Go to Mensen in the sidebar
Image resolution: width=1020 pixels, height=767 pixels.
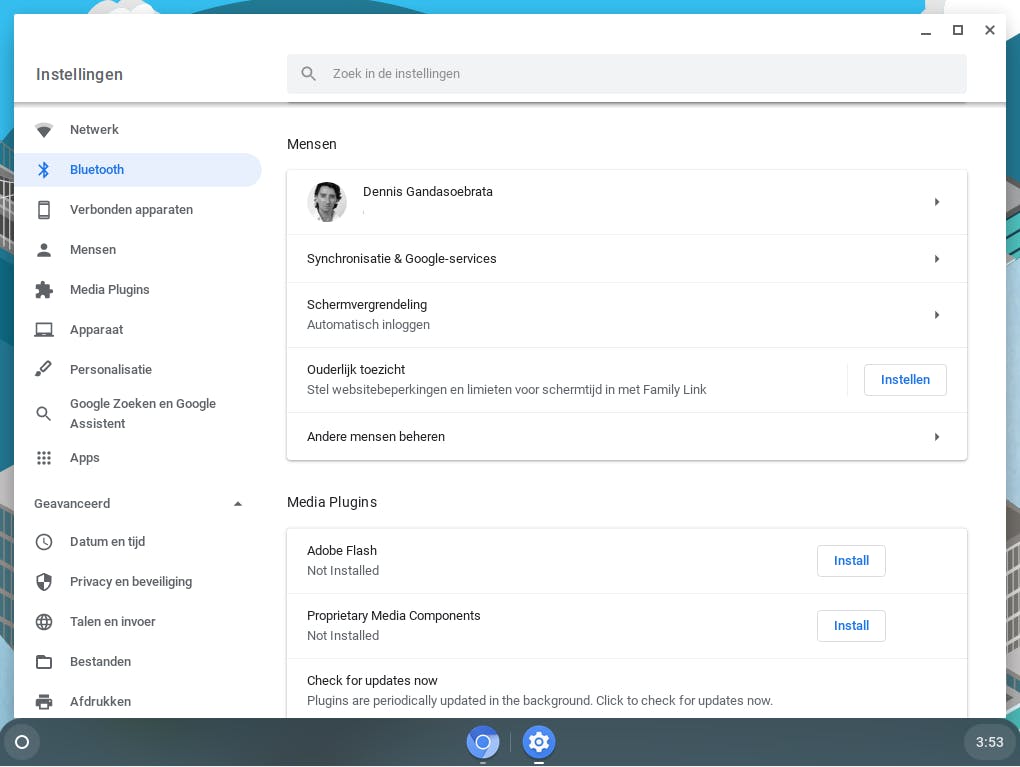93,250
